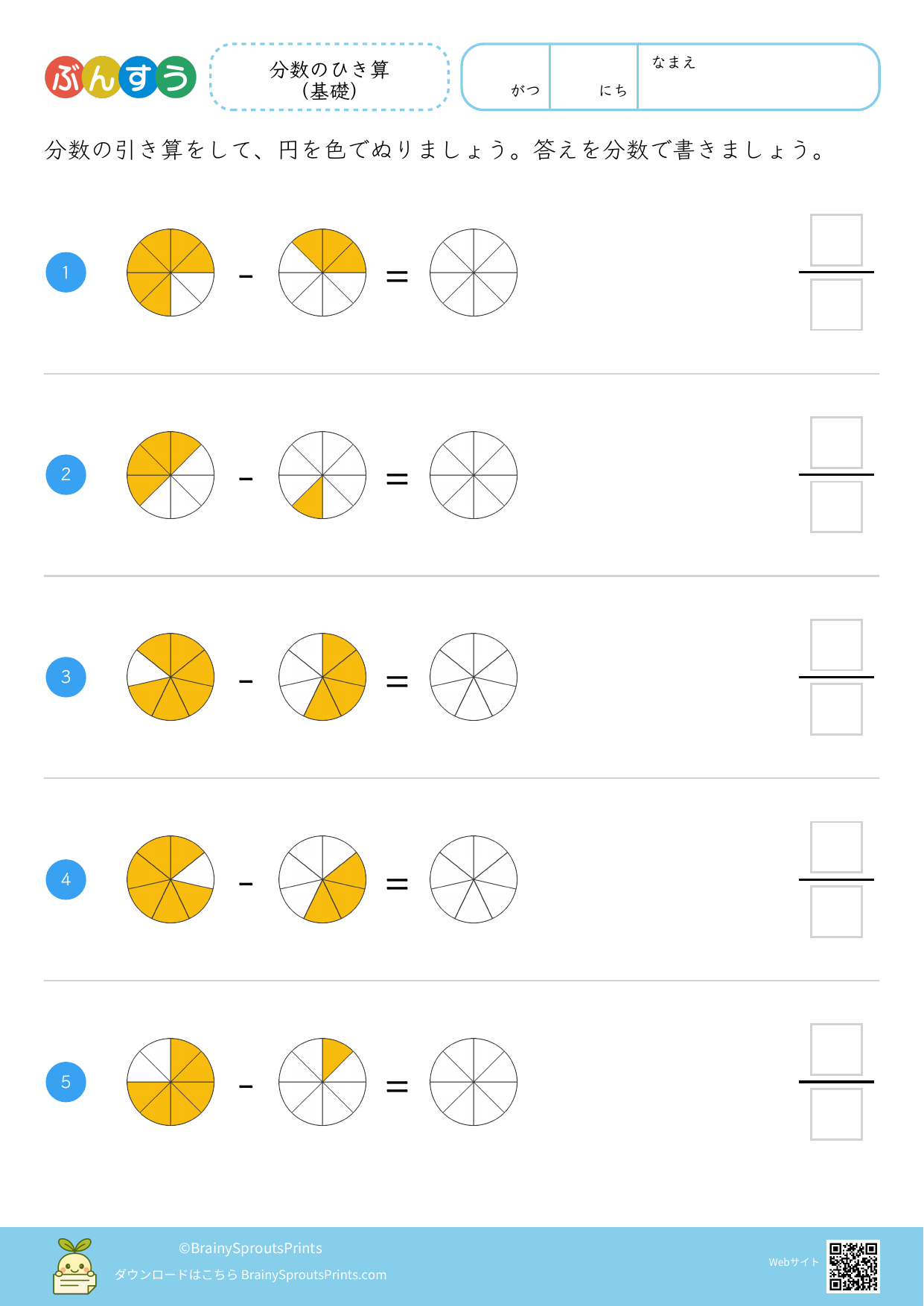
Task: Click the blue number 3 problem badge
Action: point(66,677)
